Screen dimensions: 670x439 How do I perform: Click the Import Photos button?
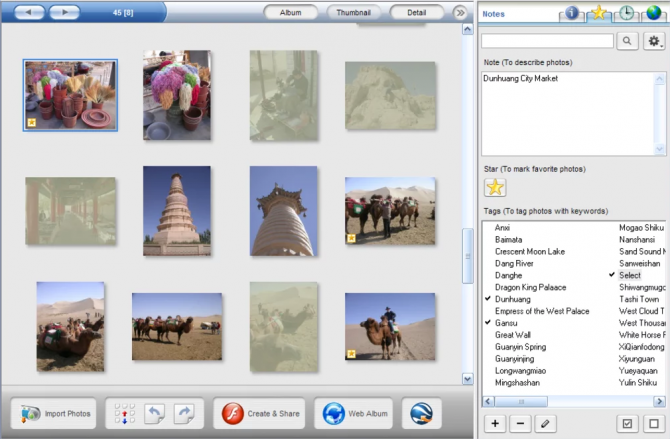point(57,413)
